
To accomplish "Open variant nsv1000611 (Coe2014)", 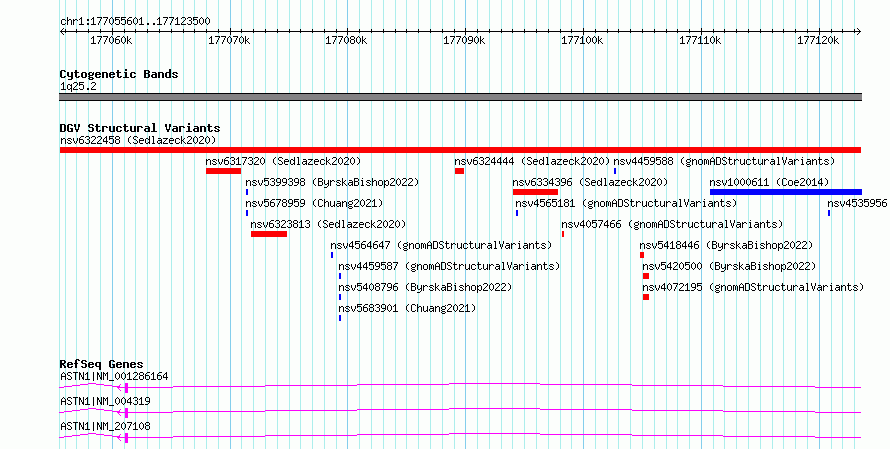I will coord(769,182).
